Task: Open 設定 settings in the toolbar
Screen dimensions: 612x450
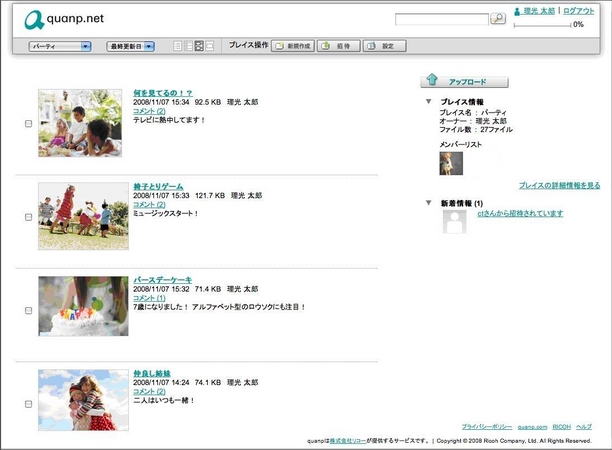Action: point(384,46)
